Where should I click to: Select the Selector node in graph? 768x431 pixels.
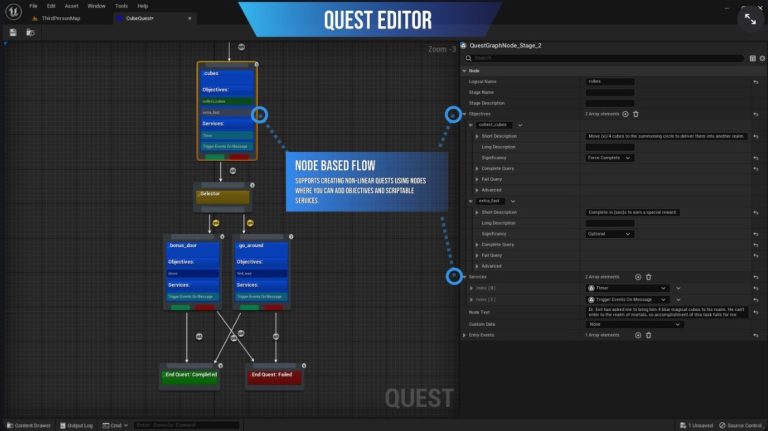pyautogui.click(x=222, y=197)
